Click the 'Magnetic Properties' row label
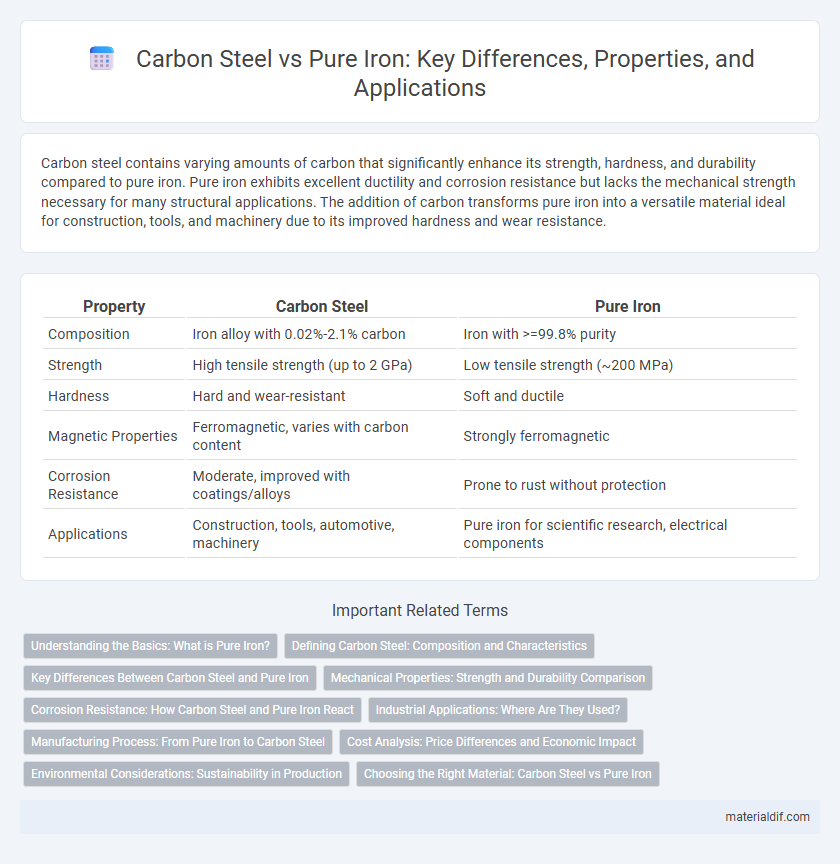This screenshot has width=840, height=864. click(114, 436)
